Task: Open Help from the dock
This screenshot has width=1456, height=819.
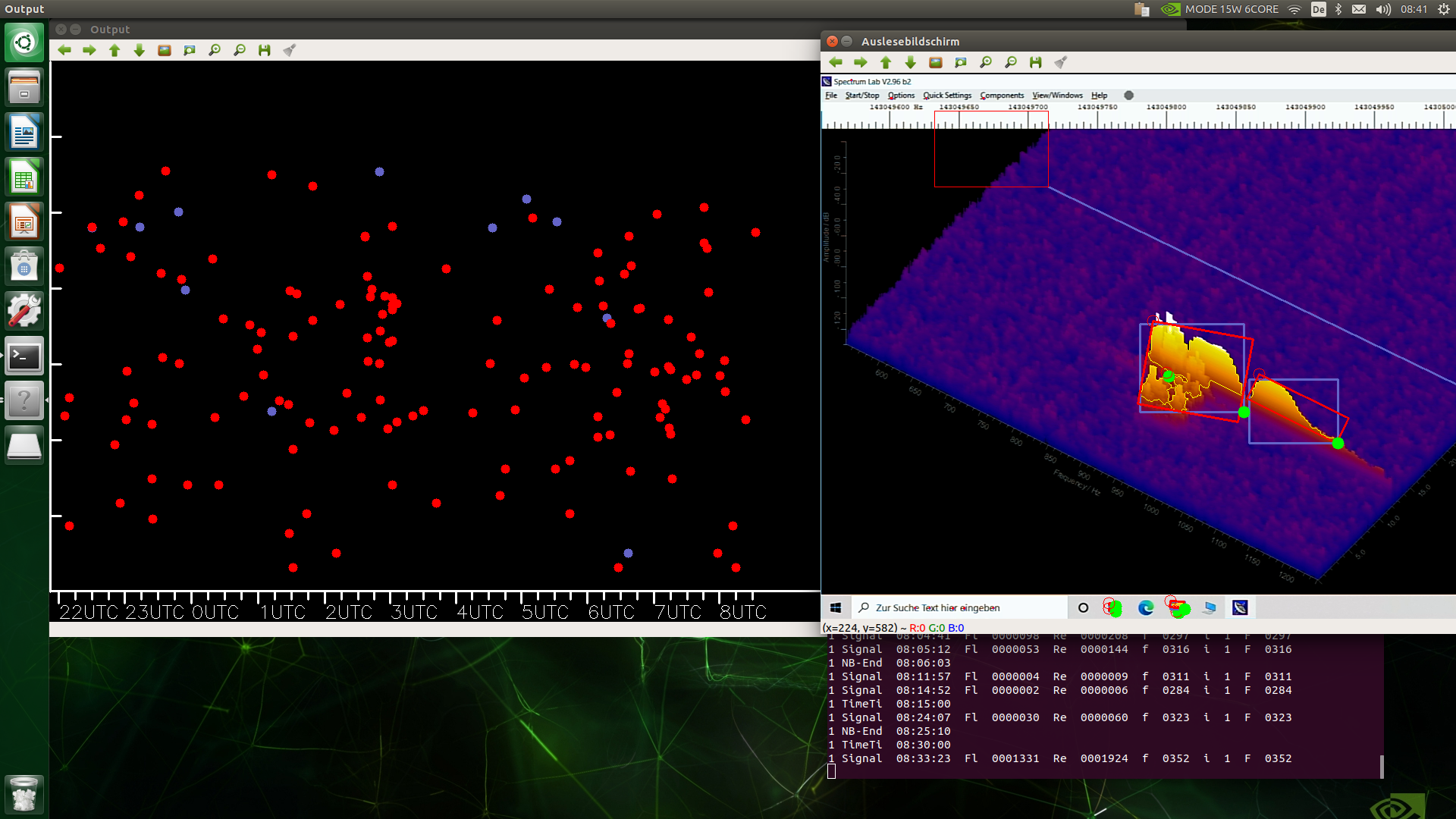Action: click(24, 401)
